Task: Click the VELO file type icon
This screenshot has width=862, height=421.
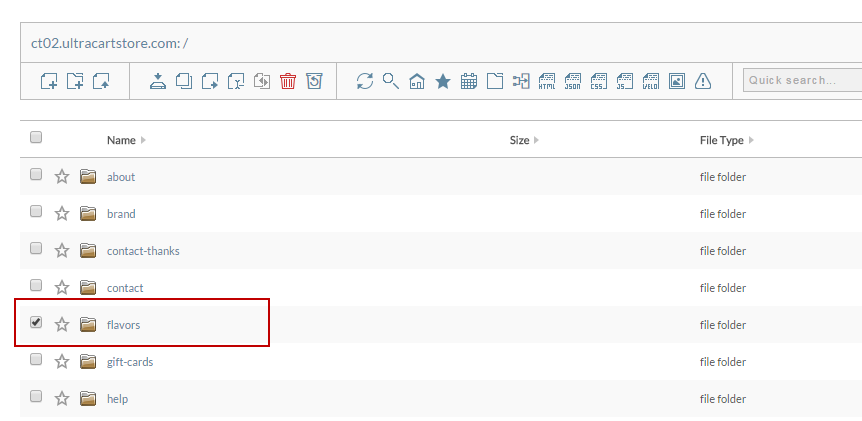Action: click(x=651, y=81)
